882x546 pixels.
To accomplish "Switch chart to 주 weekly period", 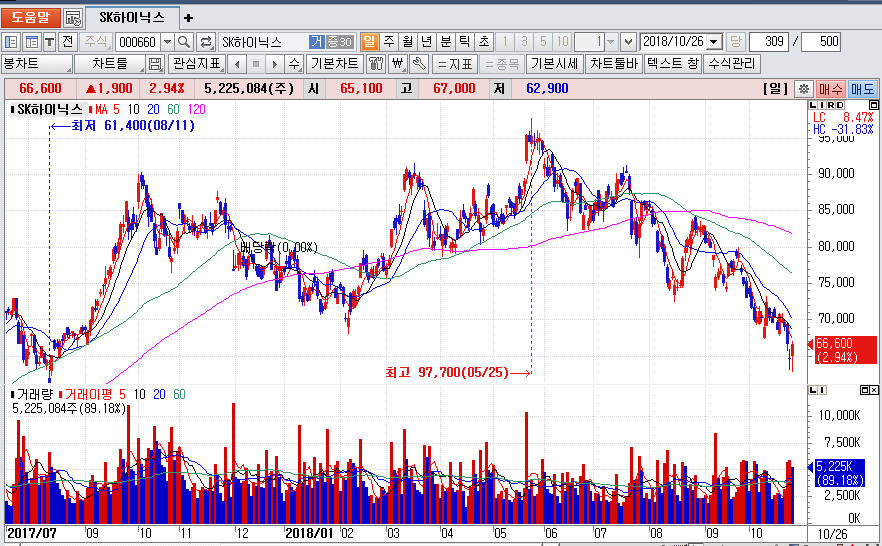I will point(388,42).
